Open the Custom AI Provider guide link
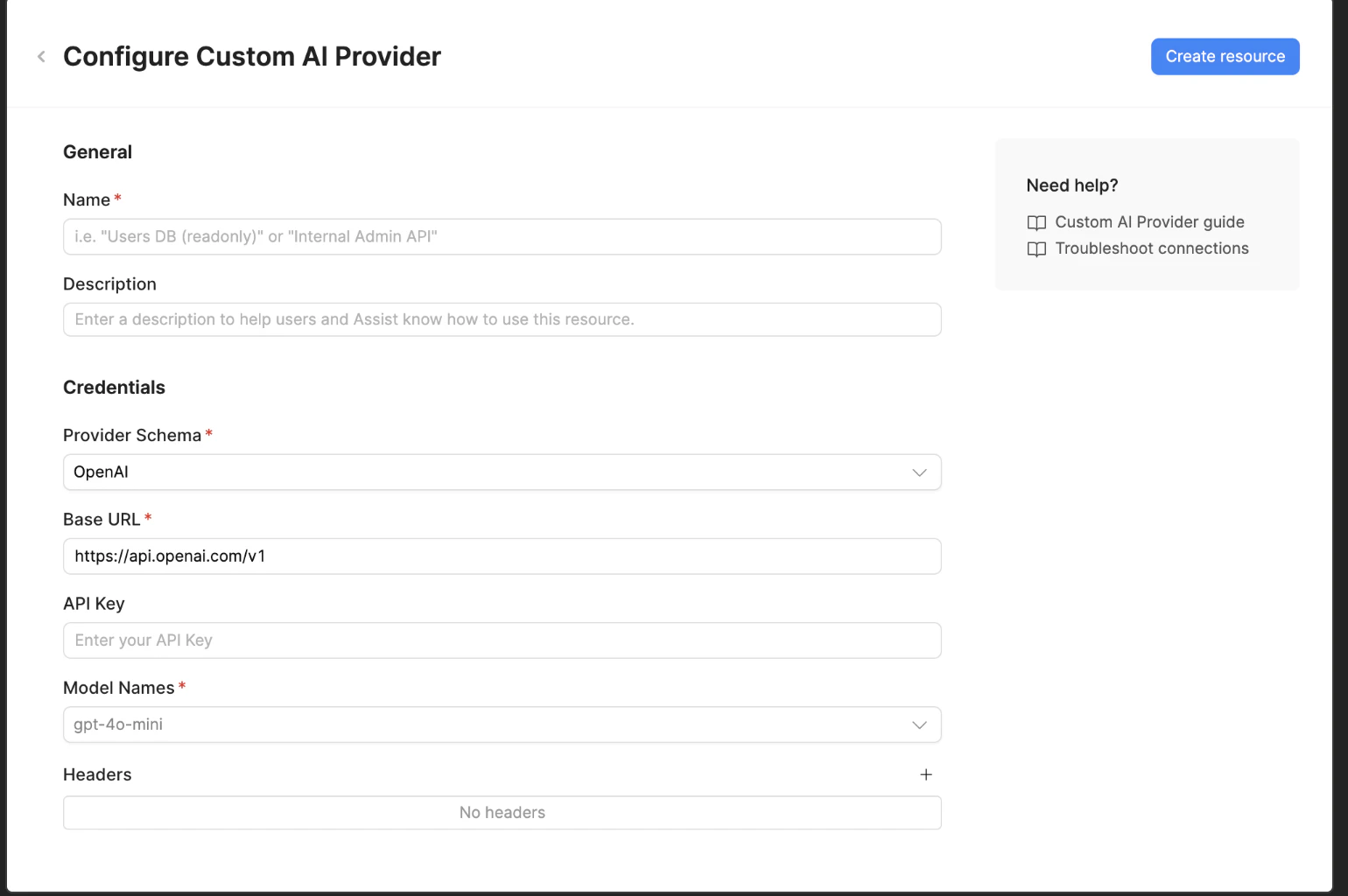 (x=1149, y=221)
